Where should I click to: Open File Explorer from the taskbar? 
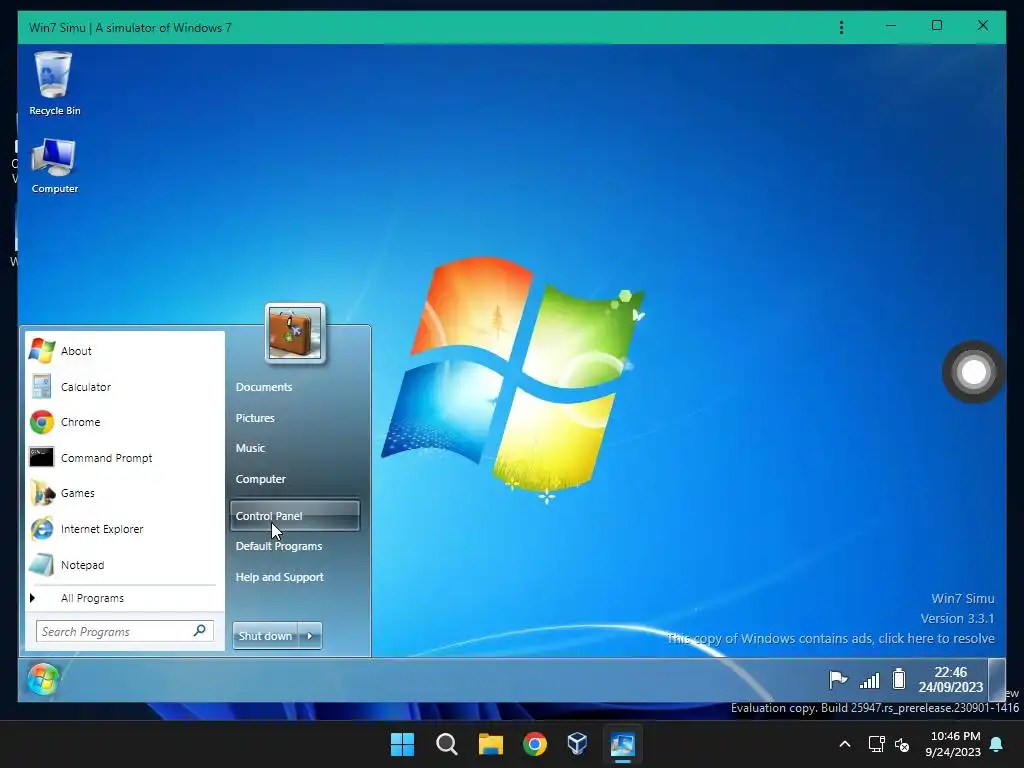pos(490,744)
